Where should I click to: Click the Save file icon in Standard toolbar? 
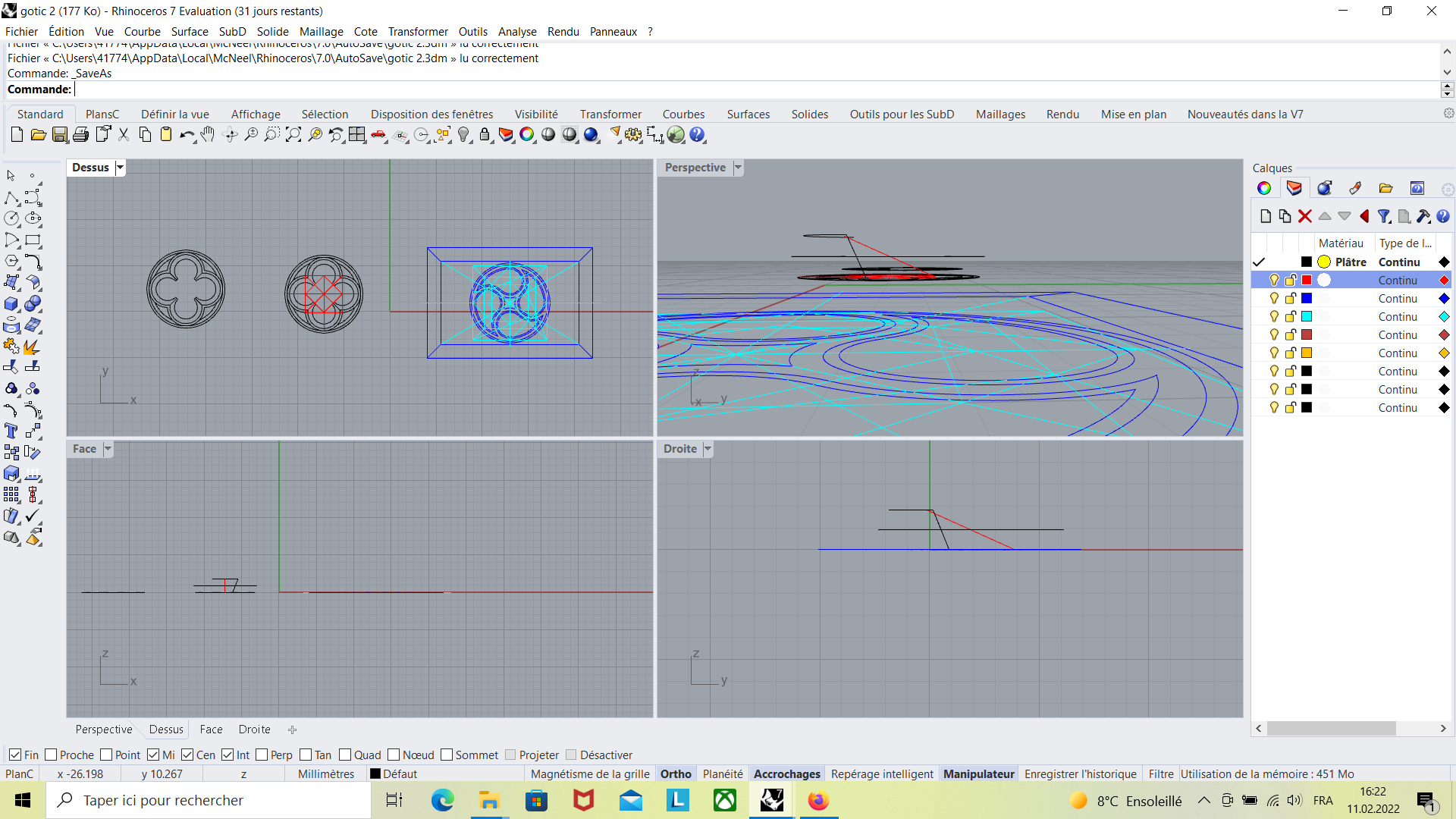click(60, 135)
